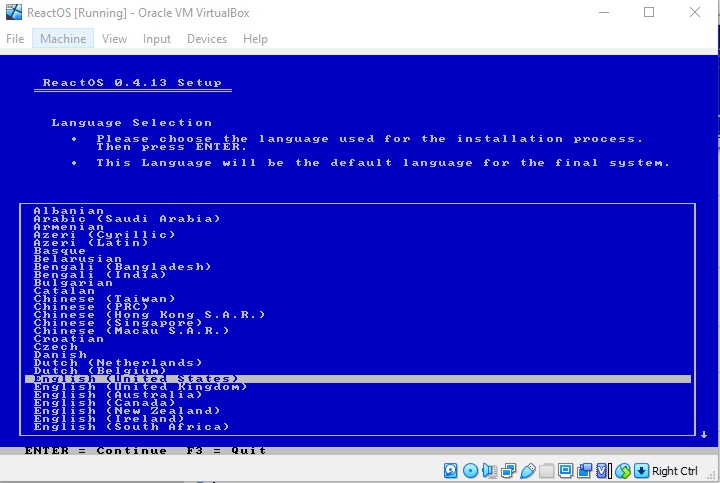720x483 pixels.
Task: Select 'Azeri (Latin)' in the list
Action: [358, 243]
